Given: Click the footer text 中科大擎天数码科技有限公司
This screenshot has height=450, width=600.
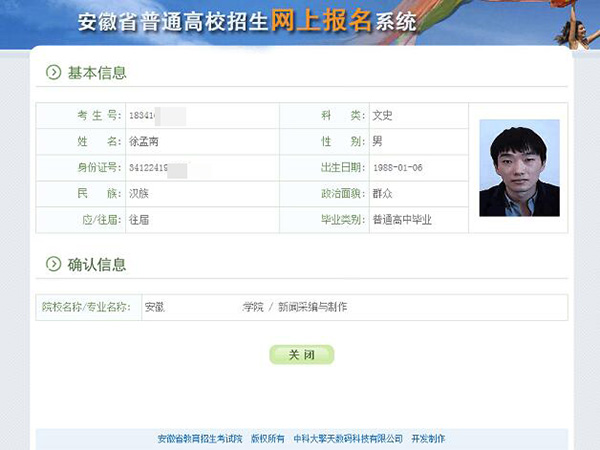Looking at the screenshot, I should [x=348, y=439].
